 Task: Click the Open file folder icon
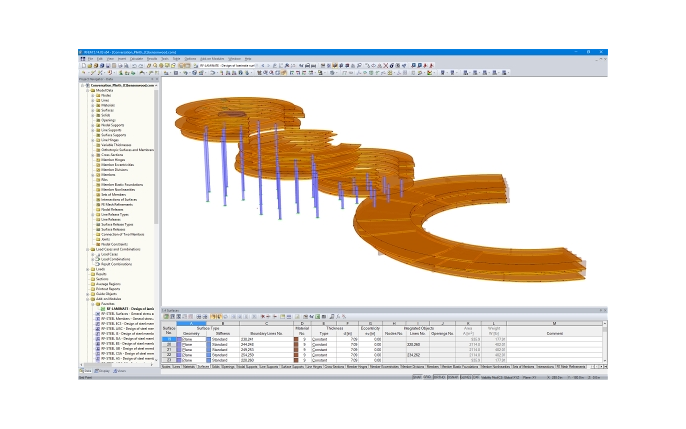pos(90,66)
